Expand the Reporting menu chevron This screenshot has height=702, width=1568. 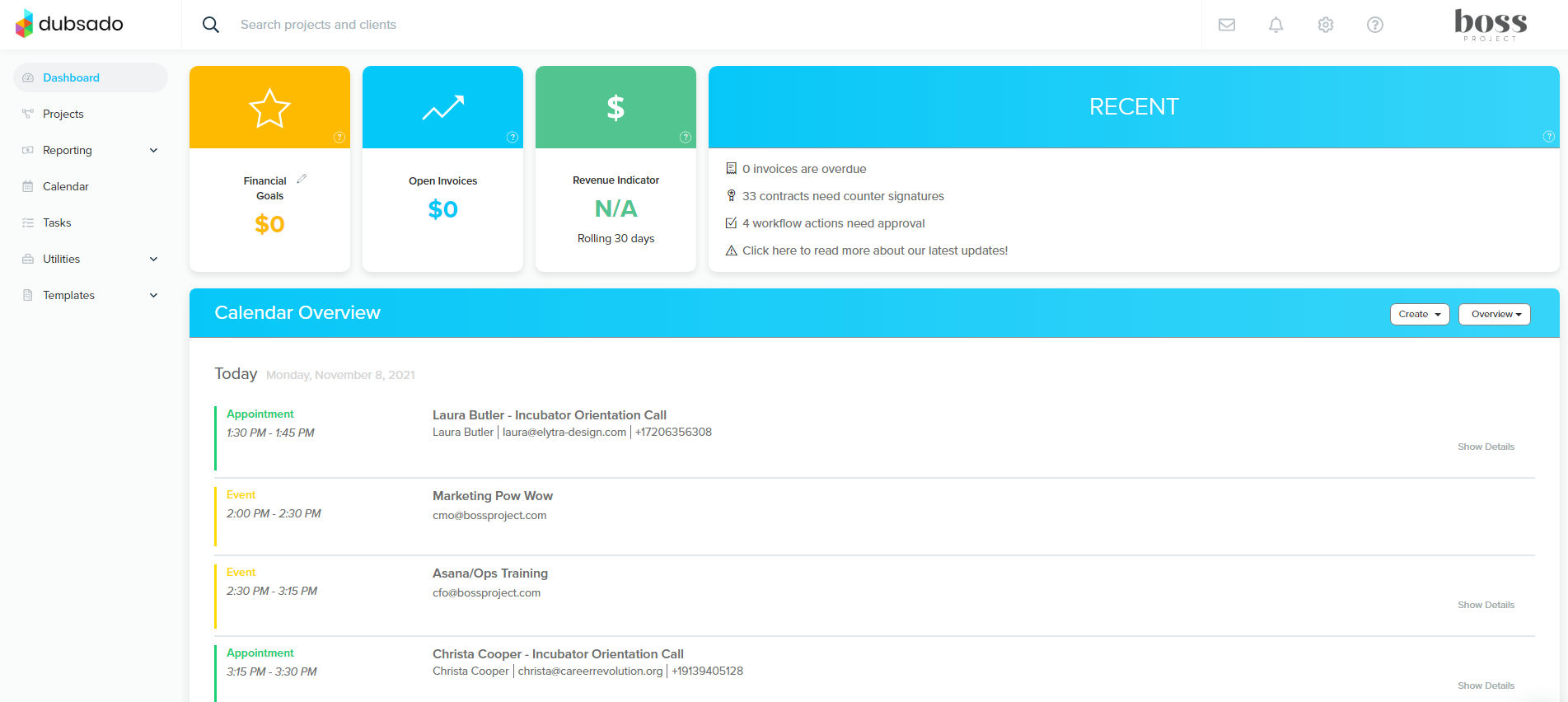[153, 150]
